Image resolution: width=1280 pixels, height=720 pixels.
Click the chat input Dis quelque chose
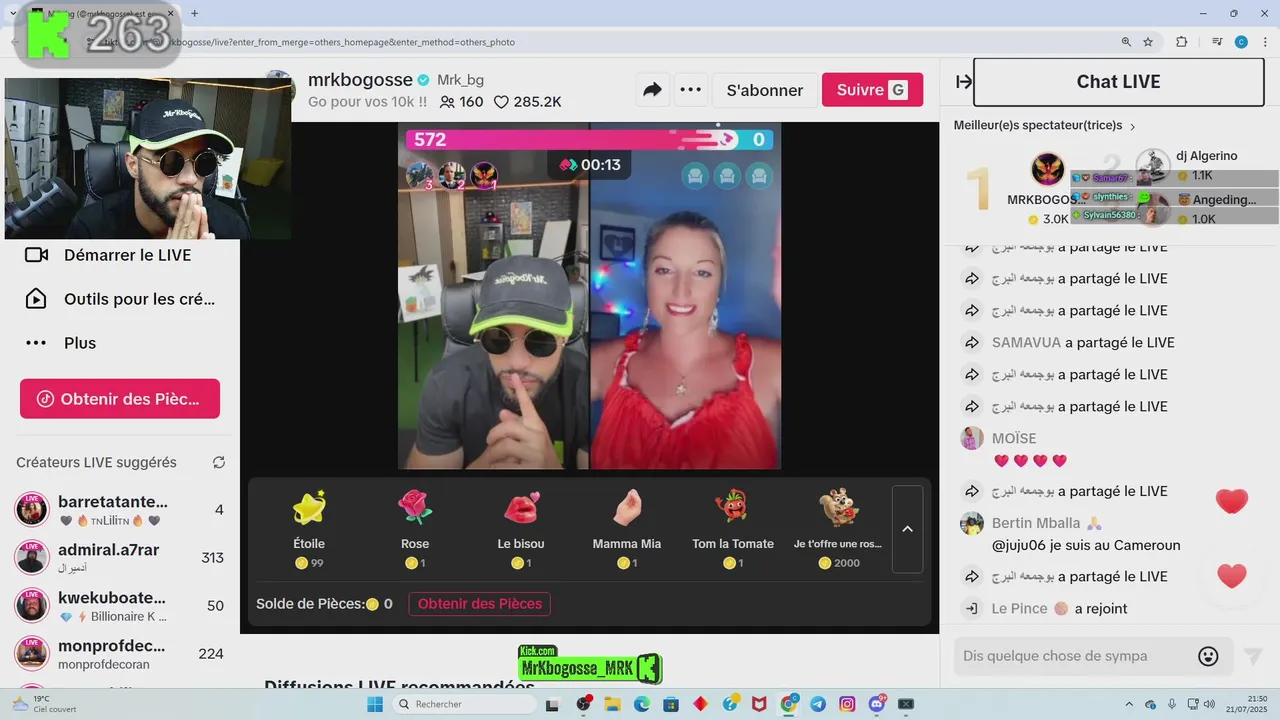(x=1070, y=656)
